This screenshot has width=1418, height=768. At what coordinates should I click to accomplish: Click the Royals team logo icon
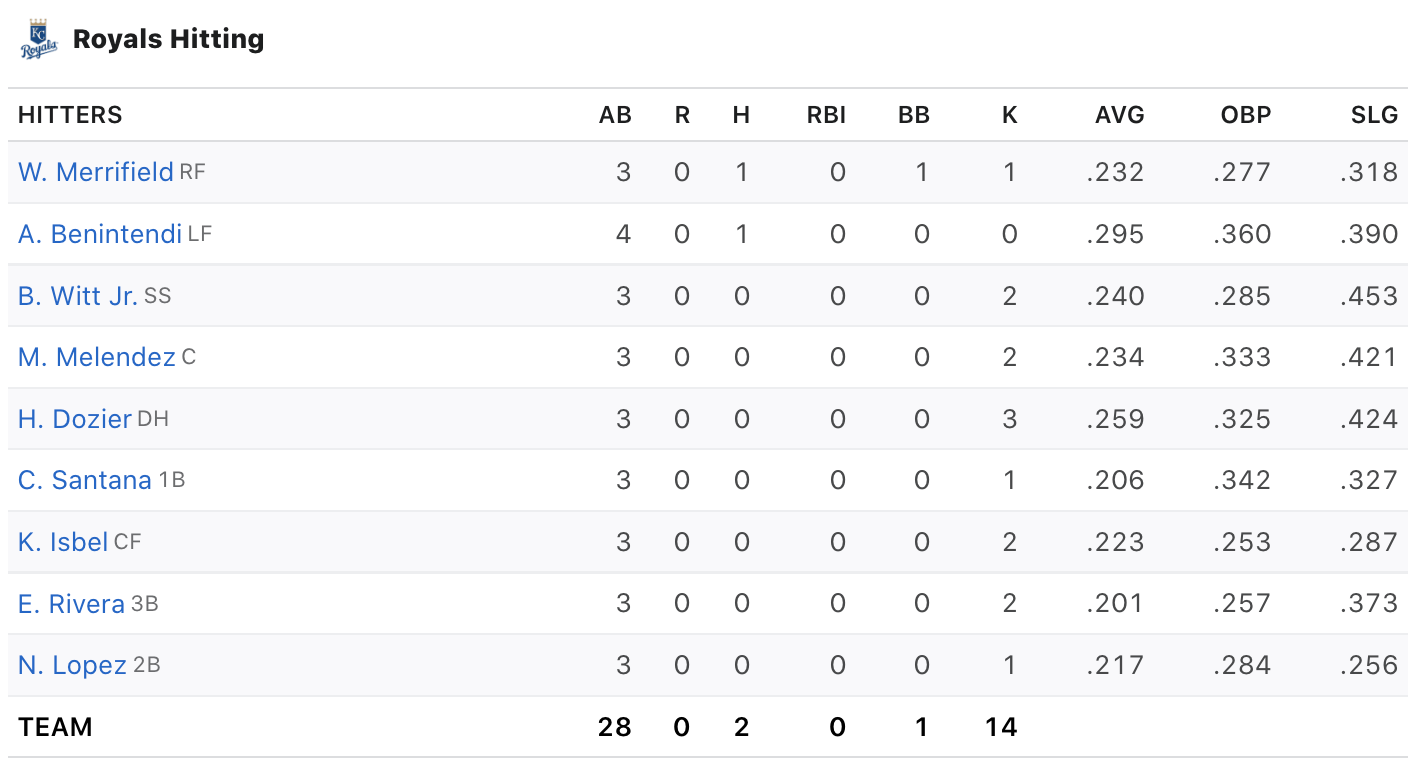click(38, 39)
